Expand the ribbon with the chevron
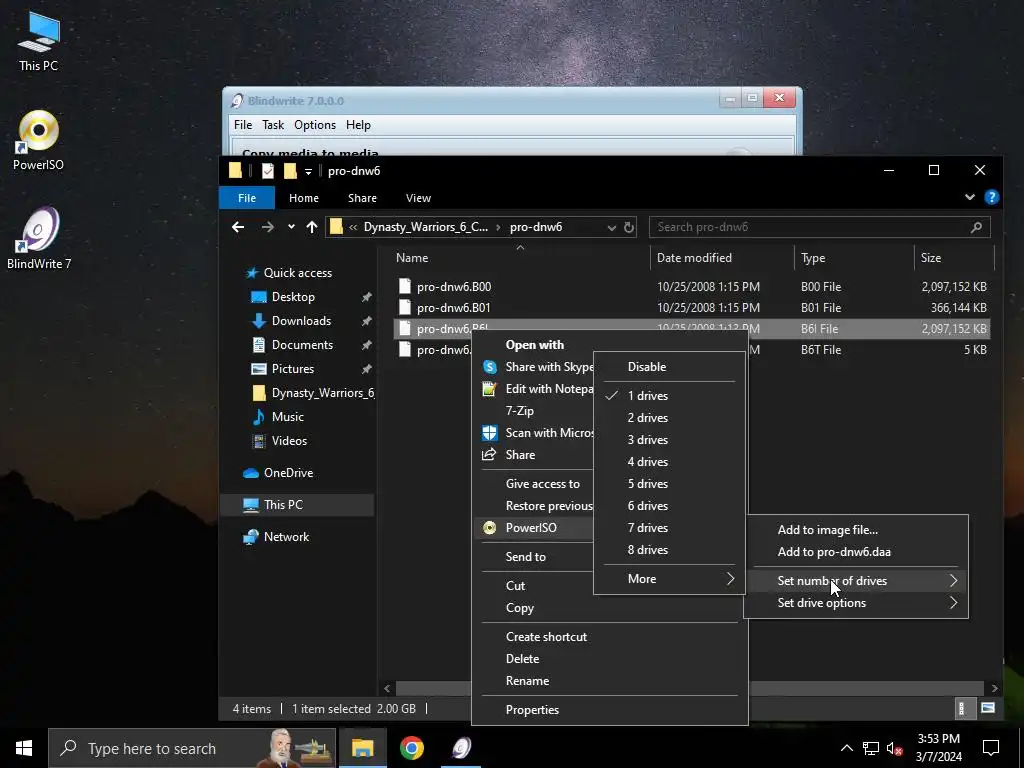 (970, 197)
